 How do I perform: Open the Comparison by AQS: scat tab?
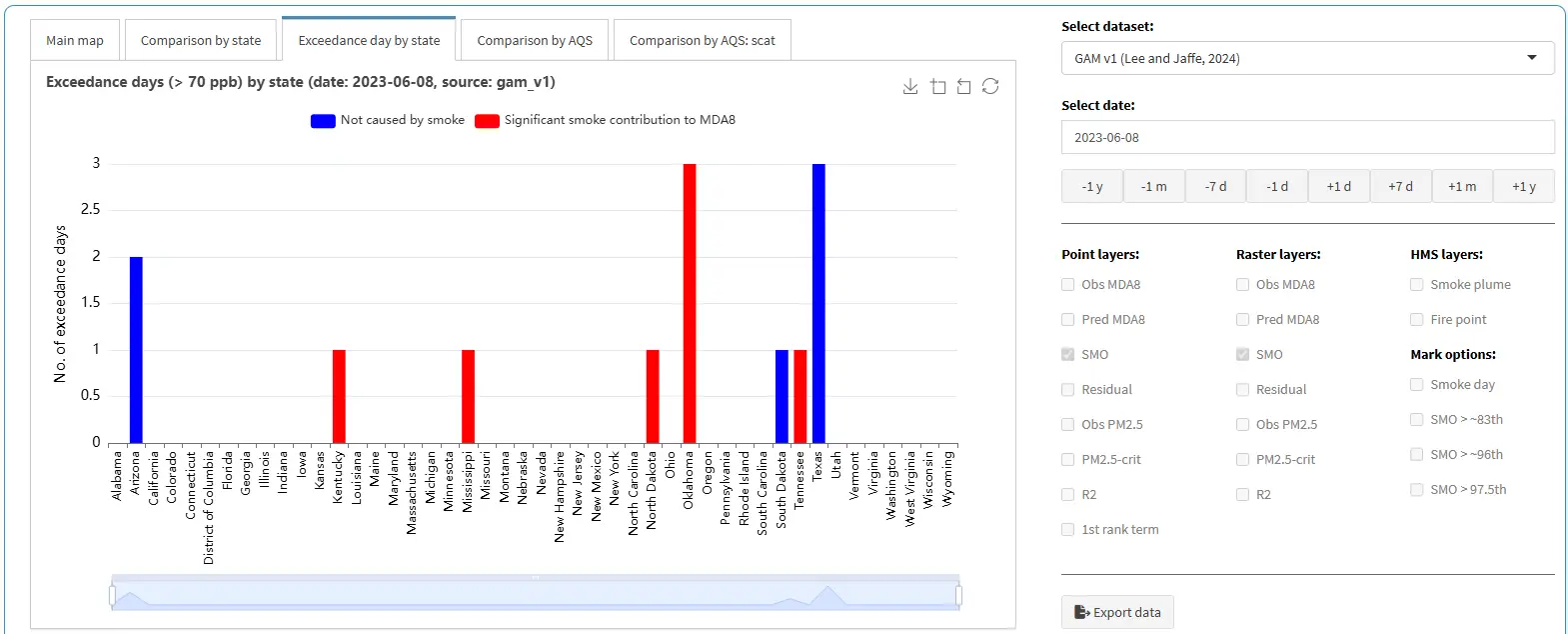[x=702, y=41]
